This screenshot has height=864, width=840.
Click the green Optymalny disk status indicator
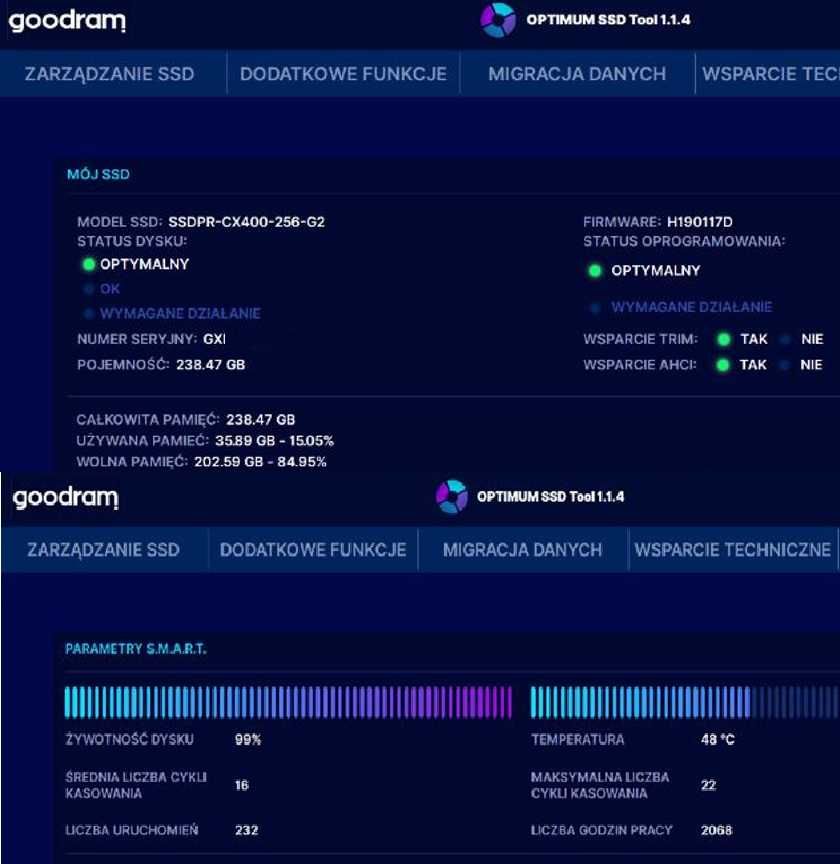pyautogui.click(x=89, y=264)
